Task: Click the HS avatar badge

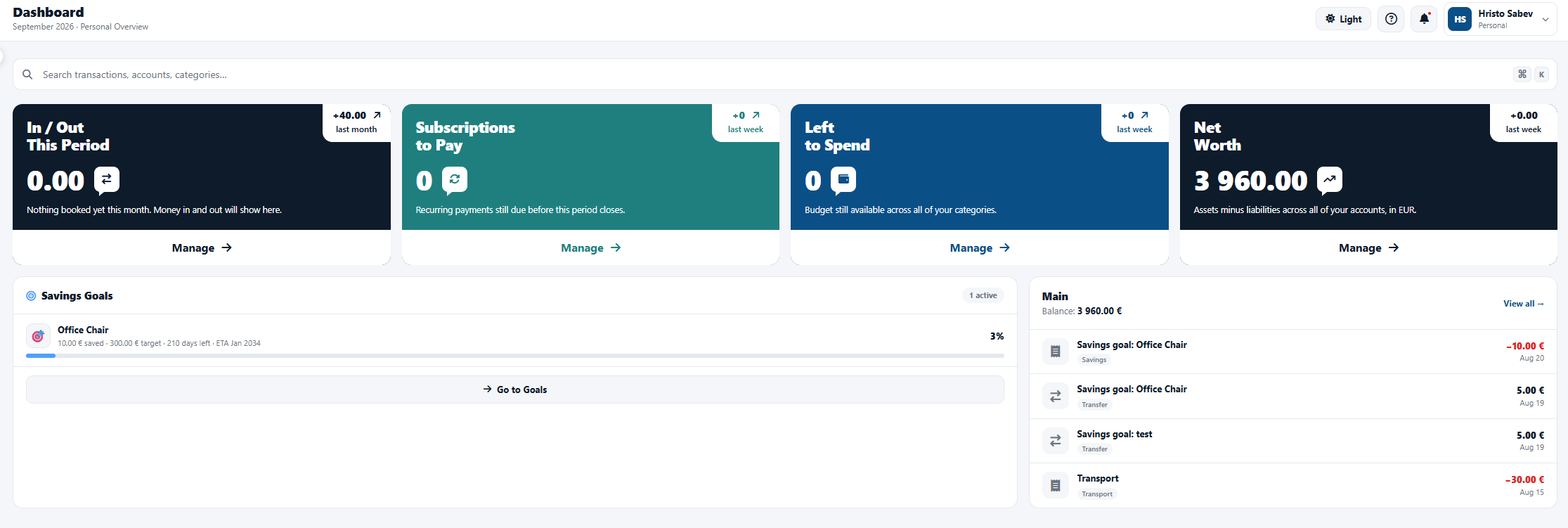Action: (x=1460, y=19)
